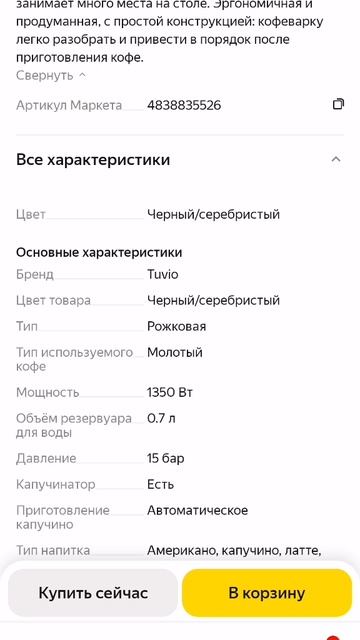Collapse the Все характеристики section chevron
Viewport: 360px width, 640px height.
tap(336, 159)
